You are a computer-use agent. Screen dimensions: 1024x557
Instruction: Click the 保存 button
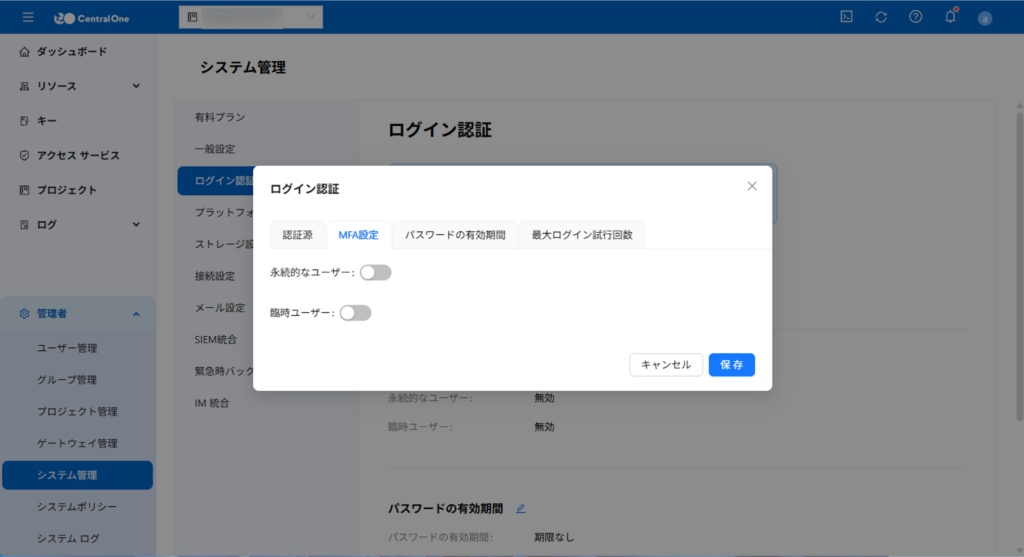coord(731,365)
